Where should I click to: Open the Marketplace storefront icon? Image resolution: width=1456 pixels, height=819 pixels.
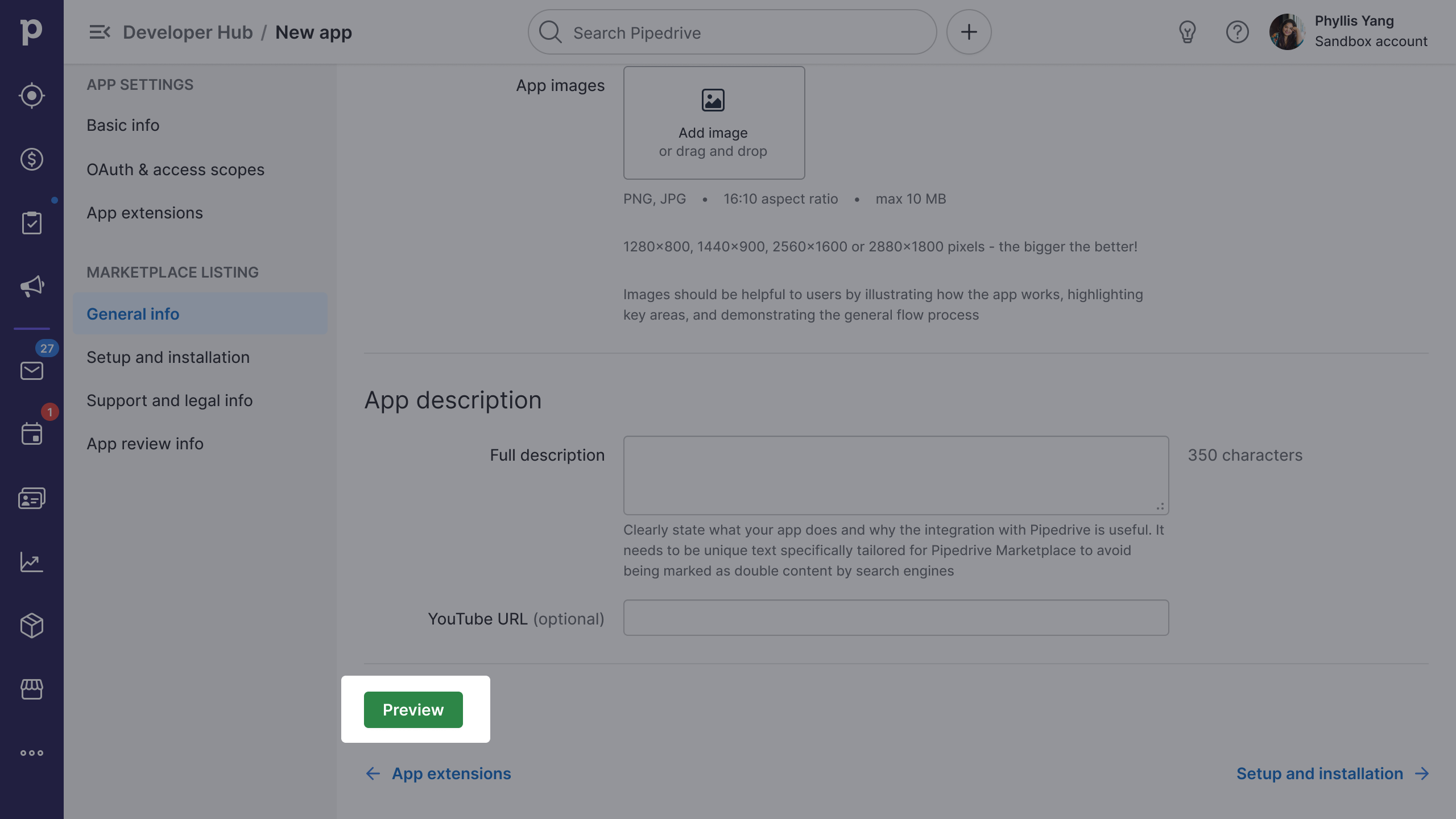pyautogui.click(x=32, y=689)
